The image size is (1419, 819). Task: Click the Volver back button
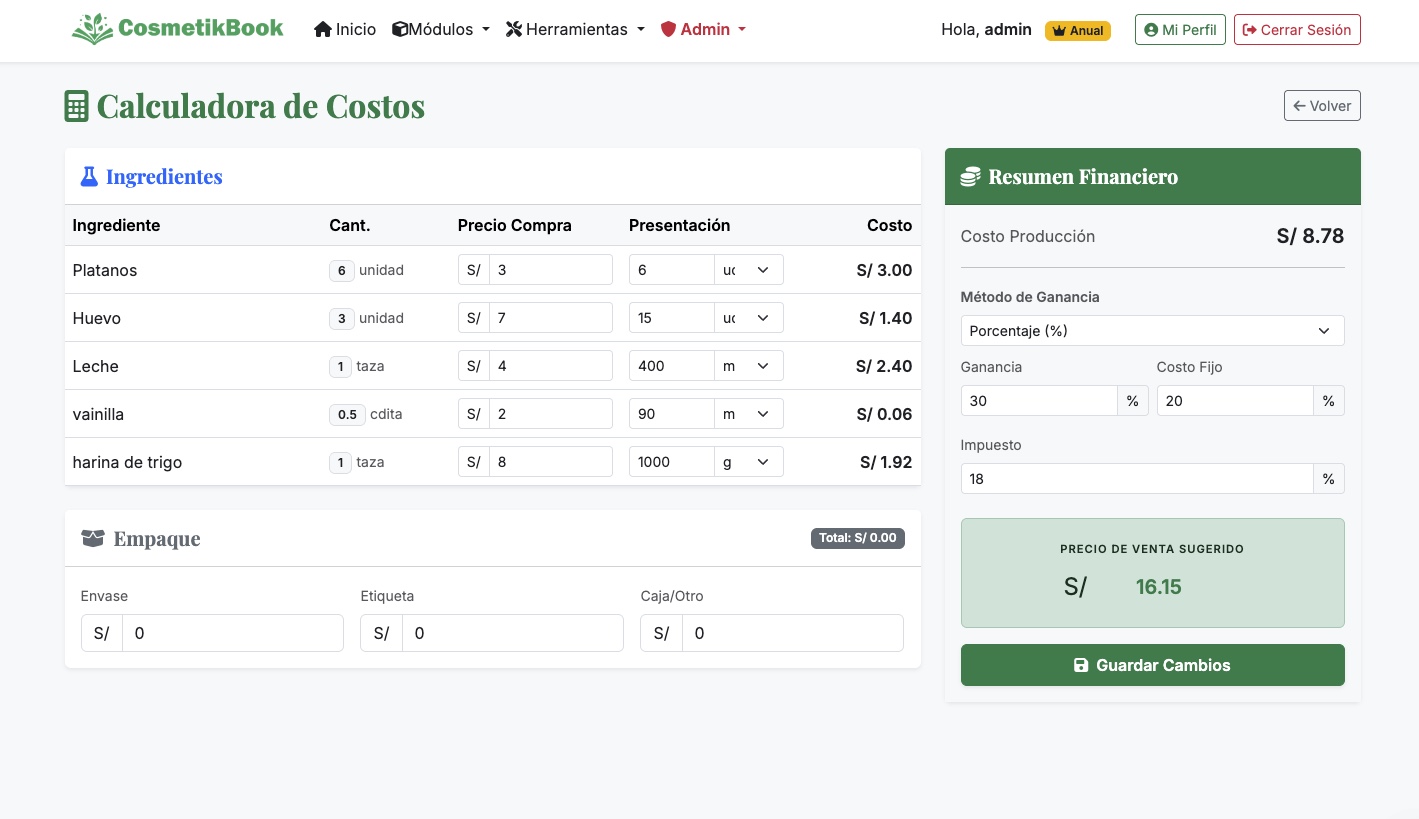coord(1321,106)
